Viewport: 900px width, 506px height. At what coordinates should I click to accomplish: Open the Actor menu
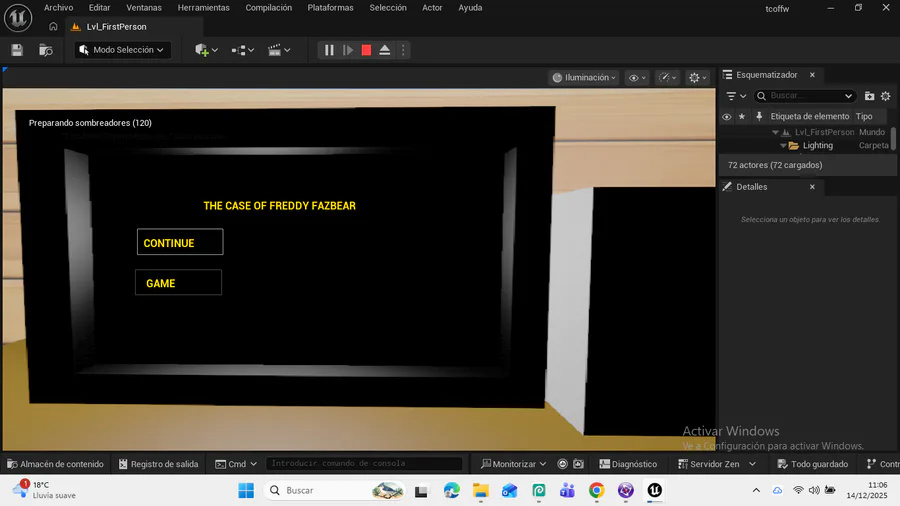[x=432, y=7]
